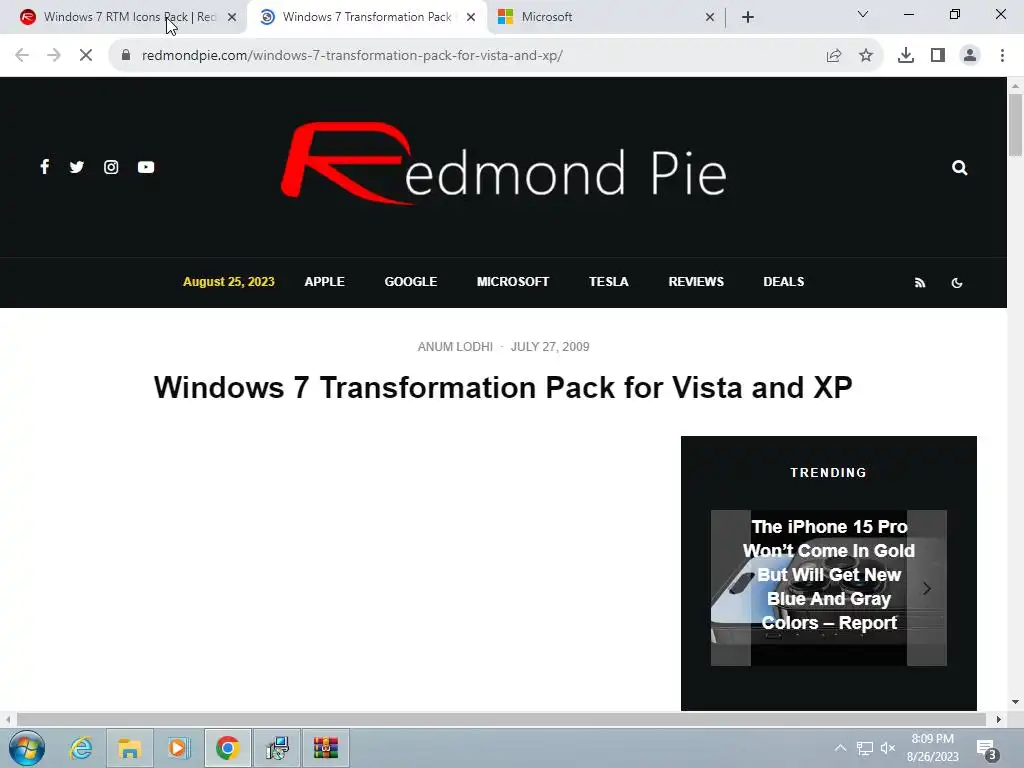Image resolution: width=1024 pixels, height=768 pixels.
Task: Select Chrome in the taskbar
Action: (227, 748)
